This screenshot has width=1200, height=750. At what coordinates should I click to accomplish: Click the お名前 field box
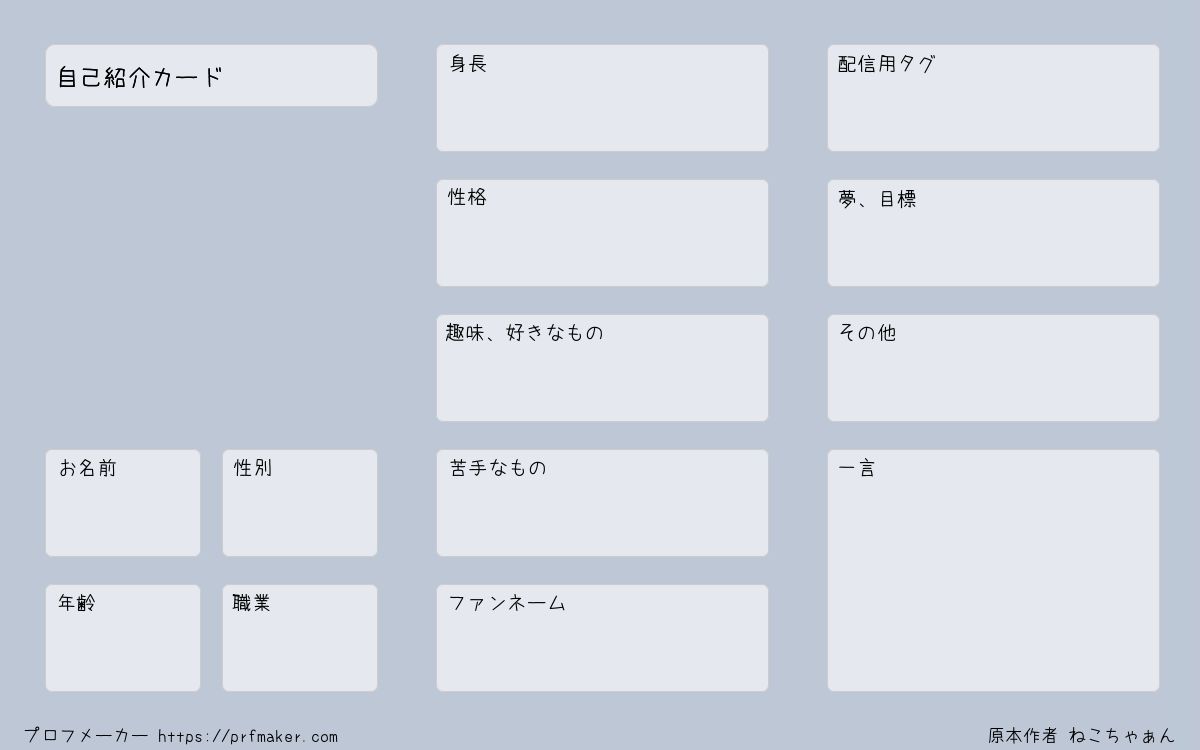[123, 503]
